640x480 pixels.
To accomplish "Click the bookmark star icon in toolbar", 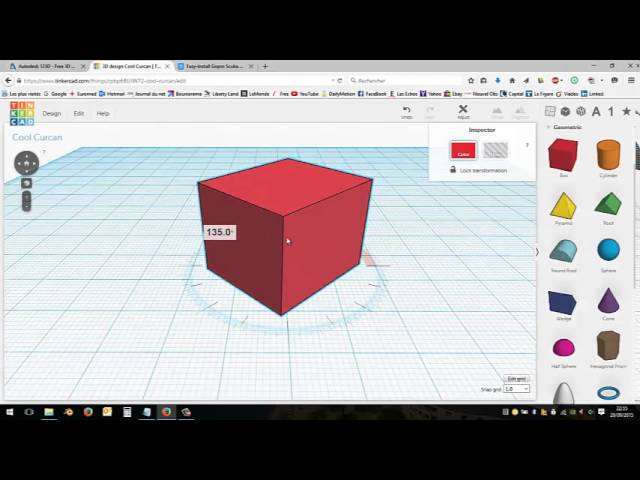I will [471, 80].
